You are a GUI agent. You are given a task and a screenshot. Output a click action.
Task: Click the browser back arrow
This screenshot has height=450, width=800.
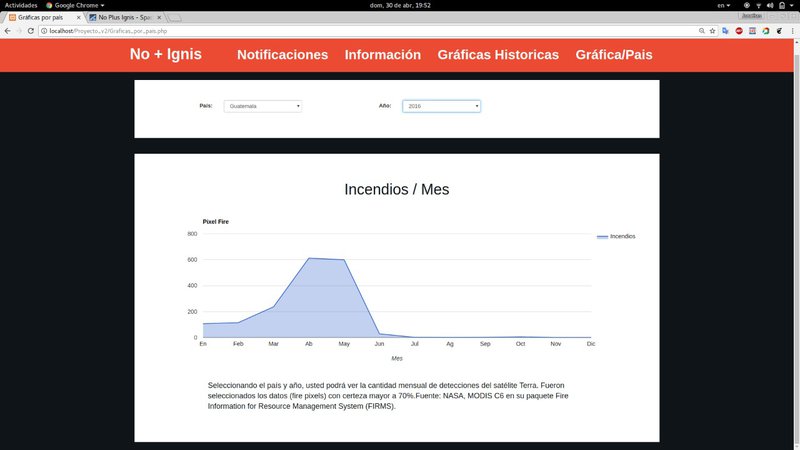[7, 31]
